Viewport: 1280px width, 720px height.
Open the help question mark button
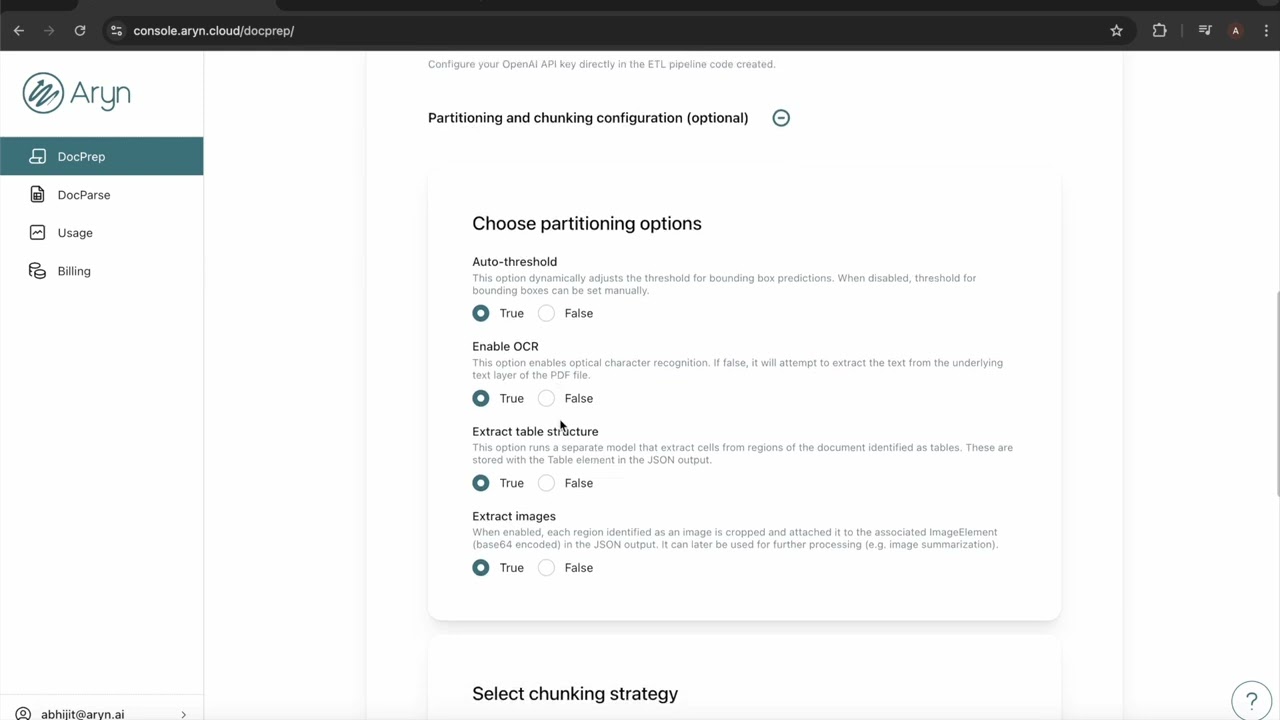click(1251, 700)
